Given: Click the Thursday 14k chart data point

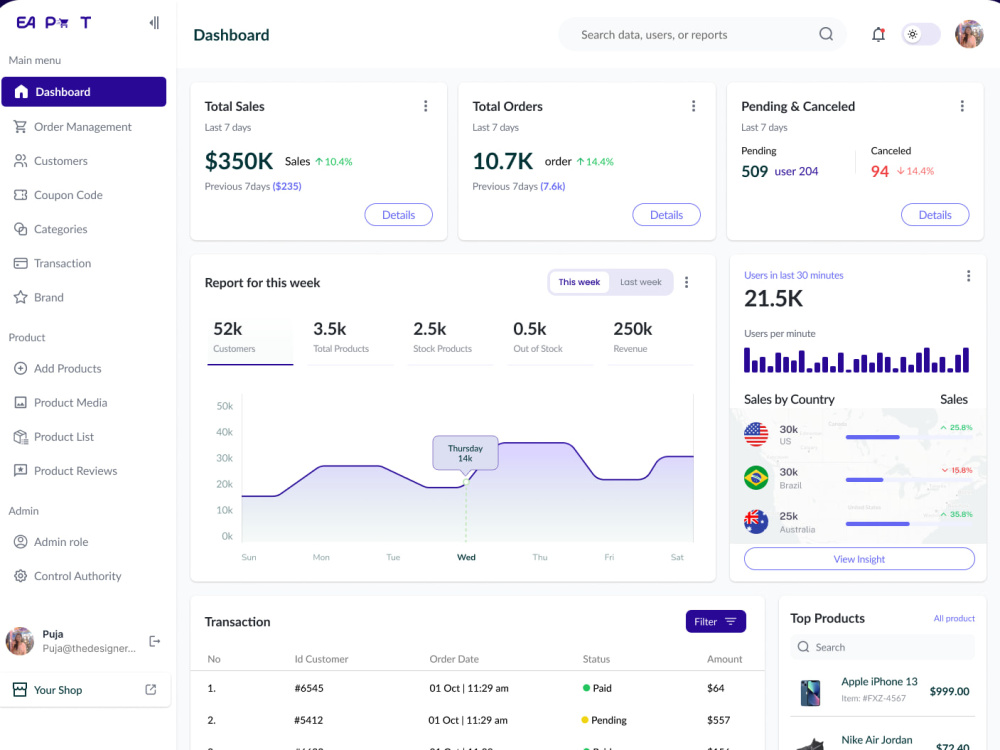Looking at the screenshot, I should point(466,482).
